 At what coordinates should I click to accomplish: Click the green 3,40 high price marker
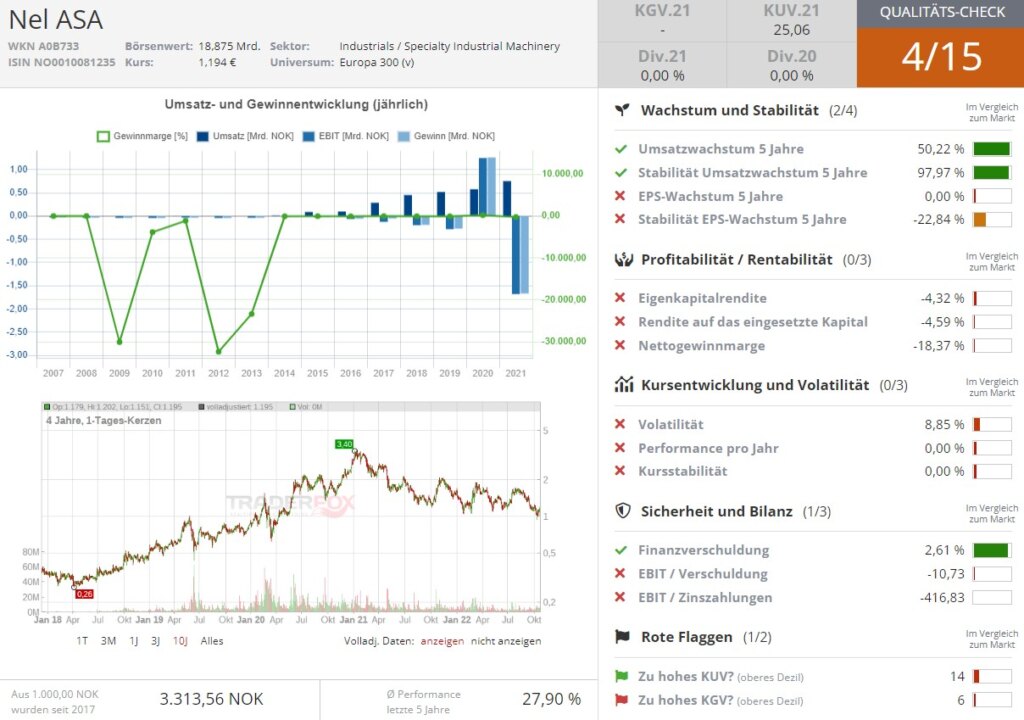pos(344,444)
